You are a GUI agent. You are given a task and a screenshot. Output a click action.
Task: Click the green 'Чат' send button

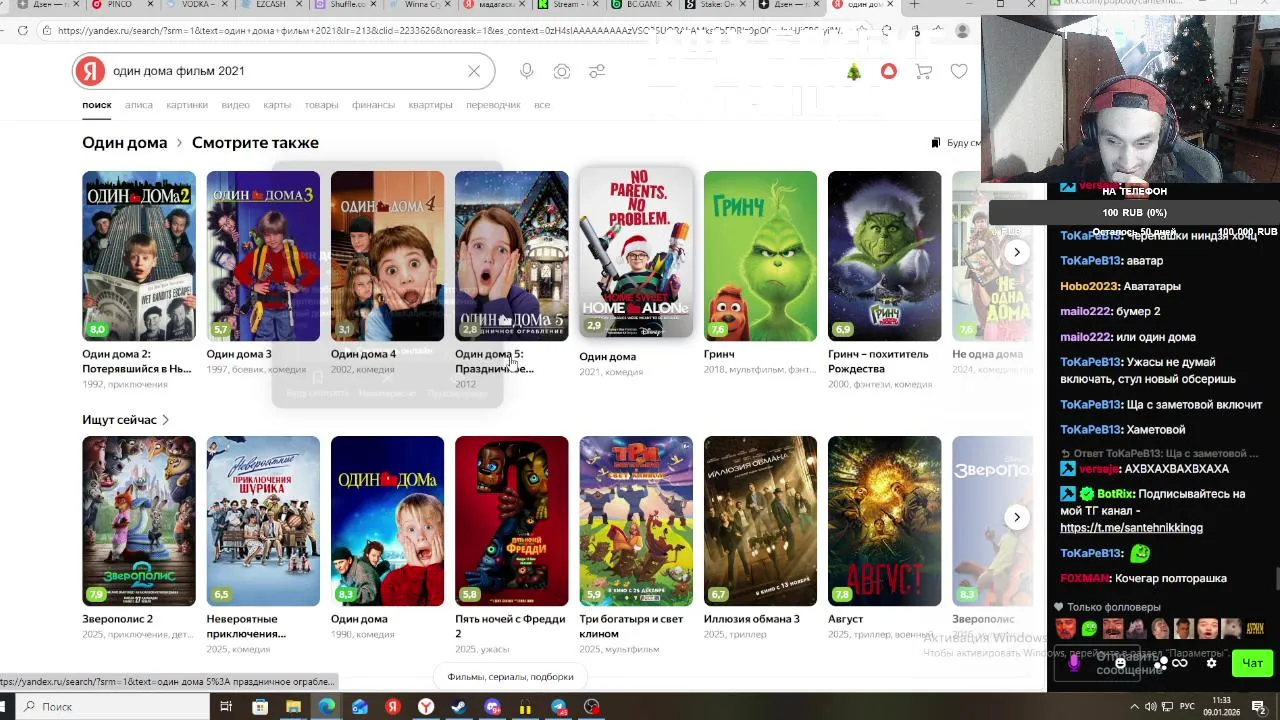point(1252,663)
